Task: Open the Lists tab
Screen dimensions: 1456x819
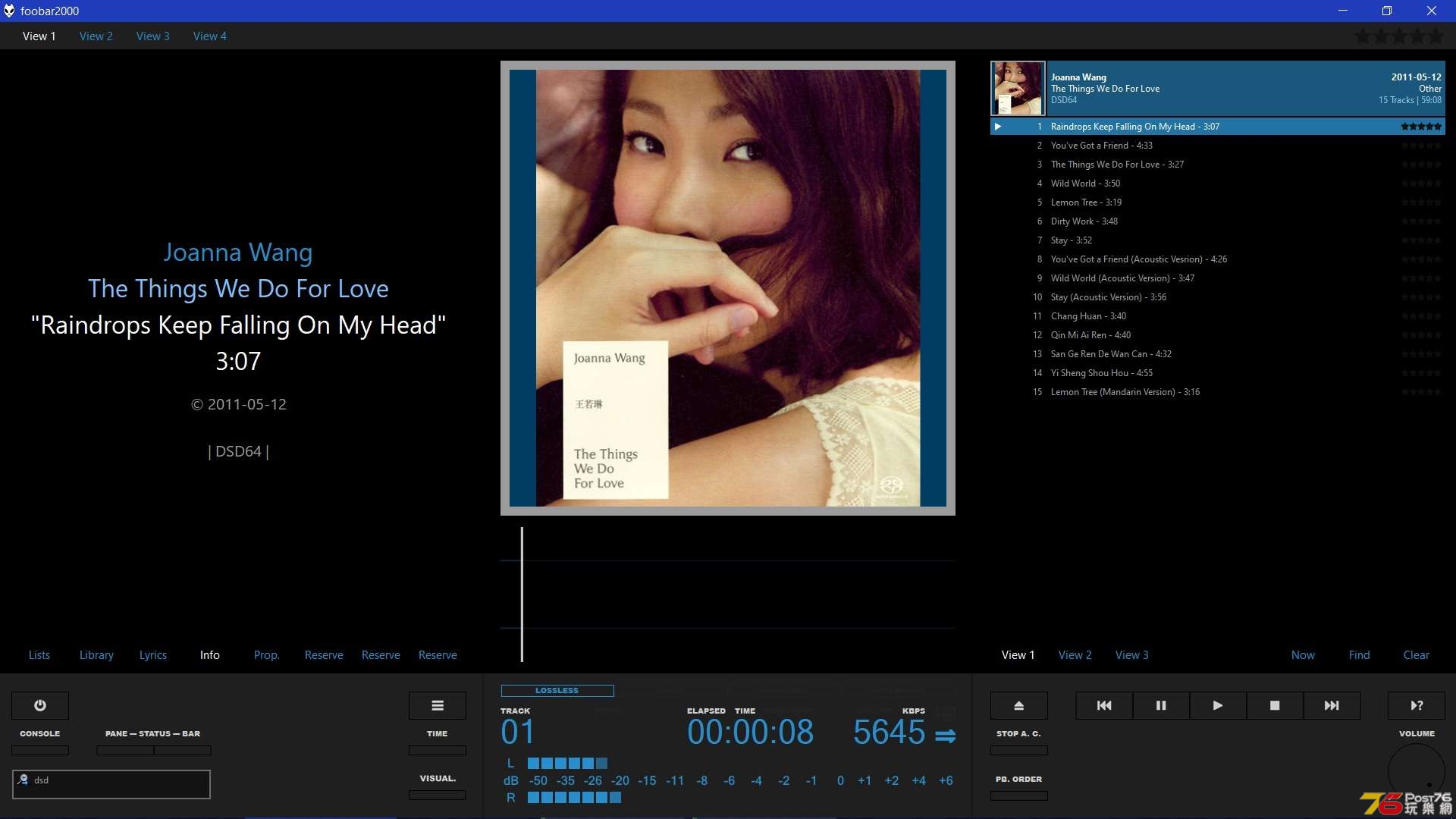Action: point(39,654)
